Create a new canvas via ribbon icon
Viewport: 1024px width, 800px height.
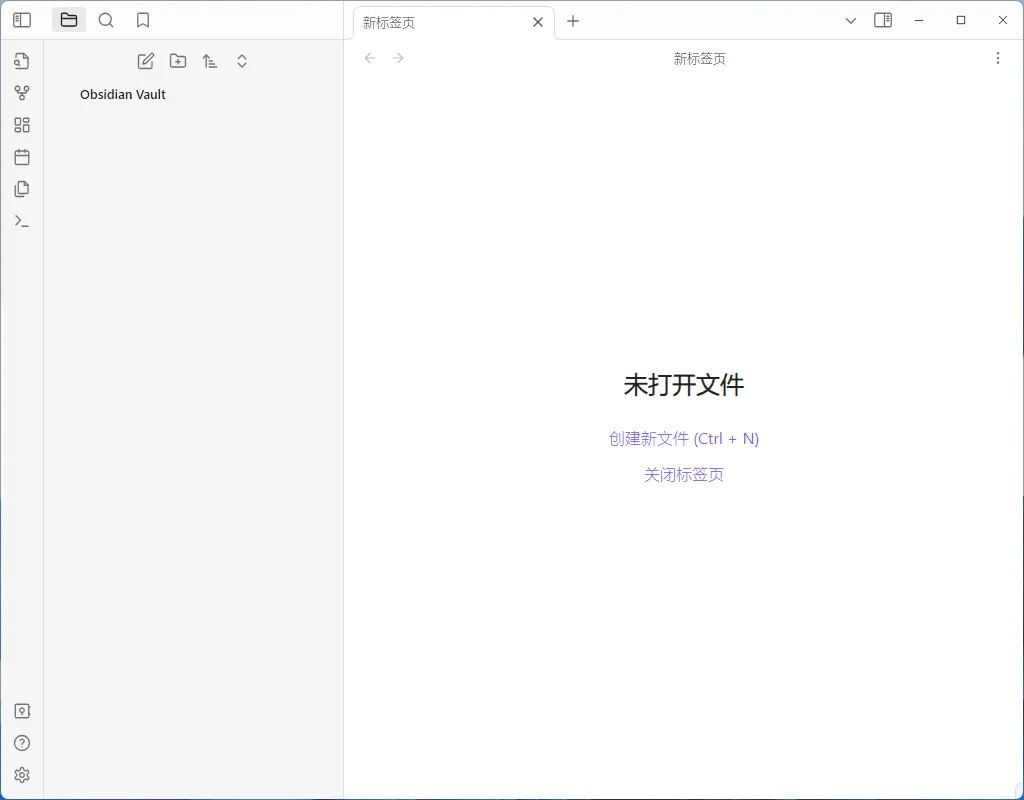click(x=22, y=125)
